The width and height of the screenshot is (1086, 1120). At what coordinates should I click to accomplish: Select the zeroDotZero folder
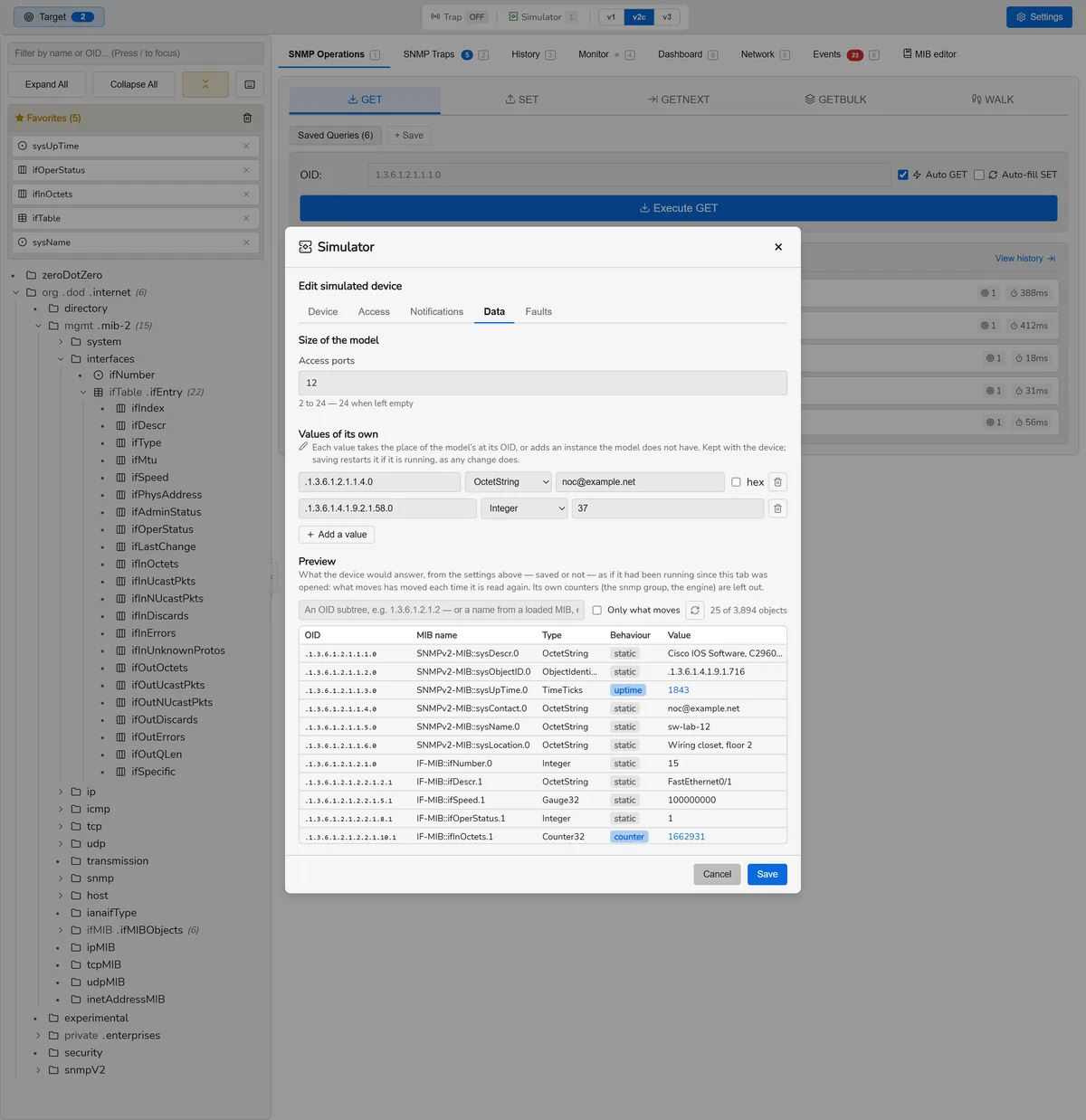click(x=71, y=275)
